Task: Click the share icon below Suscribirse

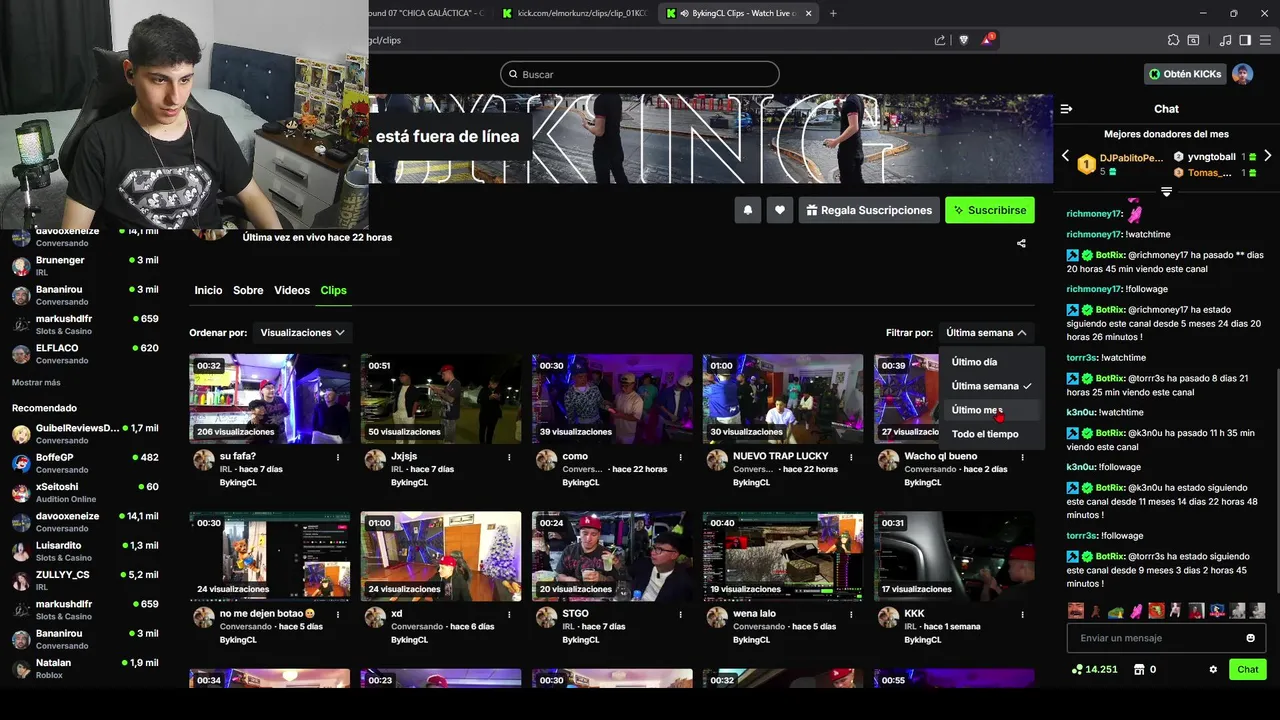Action: [1021, 243]
